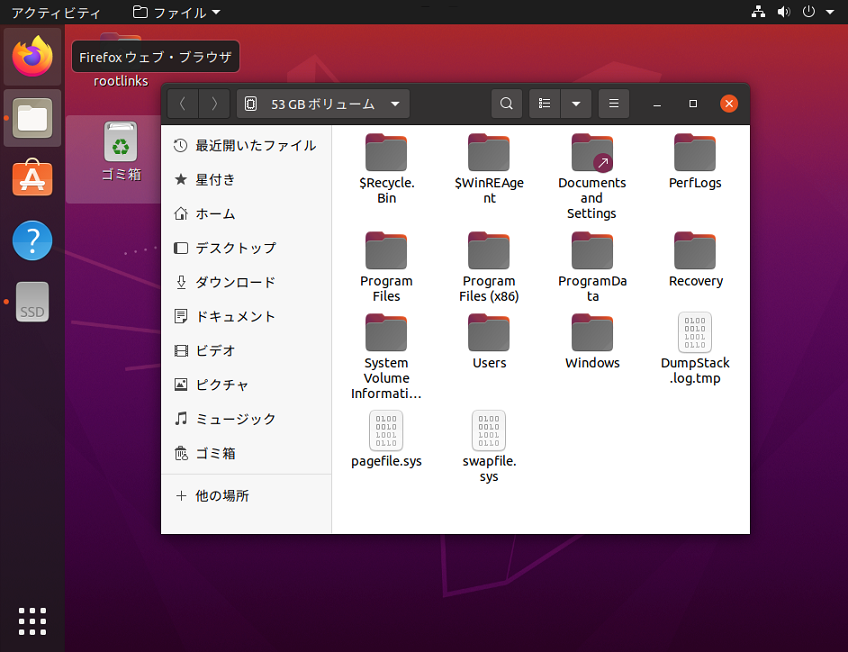
Task: Open Ubuntu Software from the dock
Action: pos(32,179)
